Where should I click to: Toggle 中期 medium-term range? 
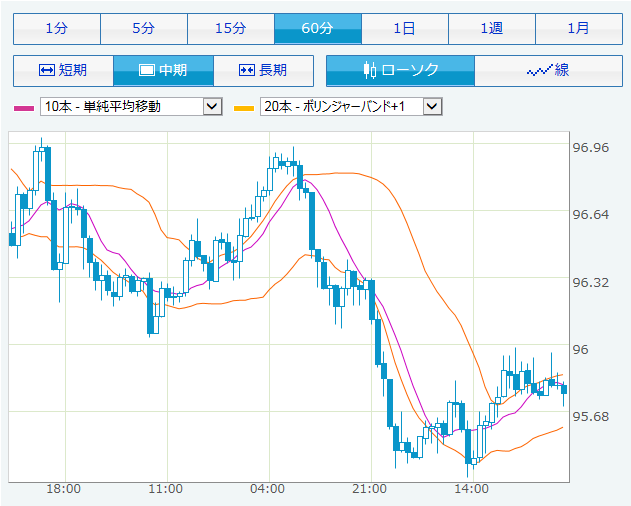point(163,71)
